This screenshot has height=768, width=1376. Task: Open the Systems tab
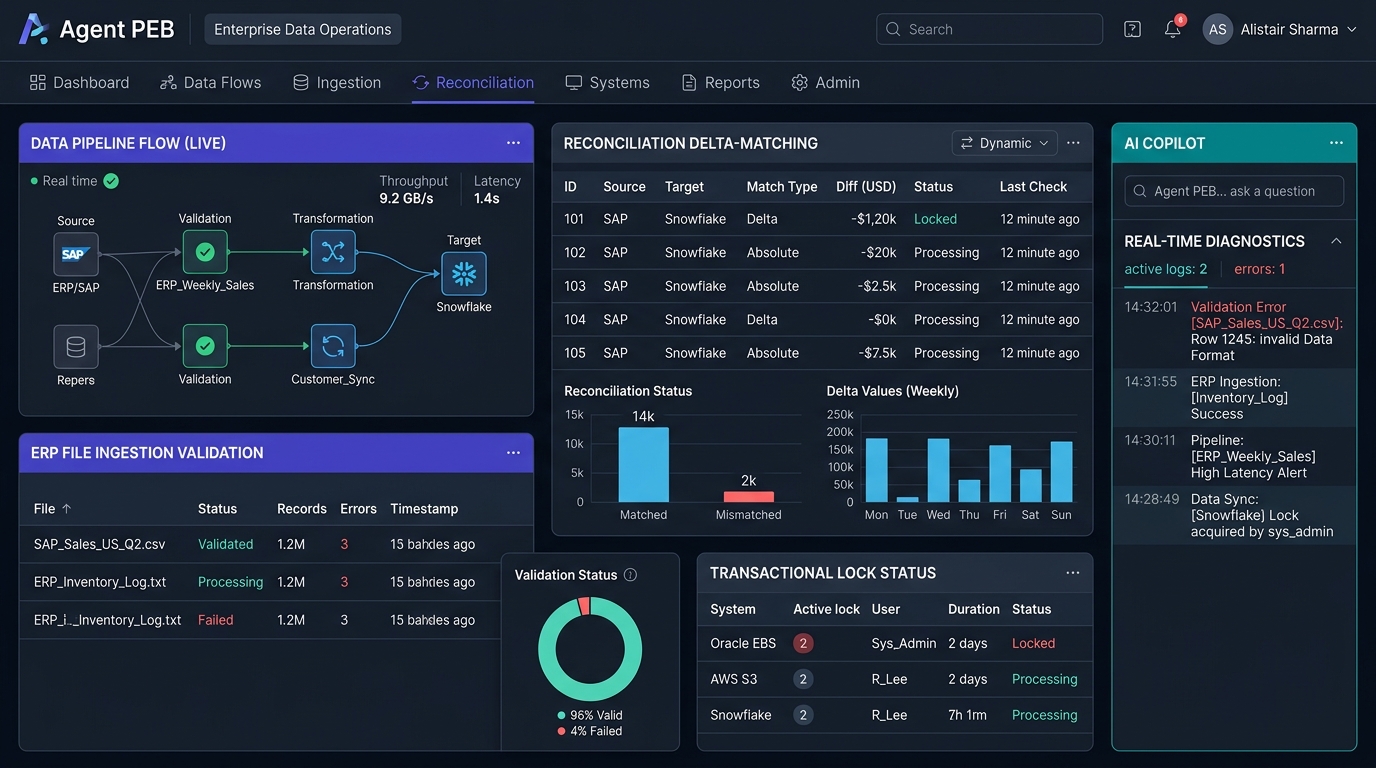point(607,83)
